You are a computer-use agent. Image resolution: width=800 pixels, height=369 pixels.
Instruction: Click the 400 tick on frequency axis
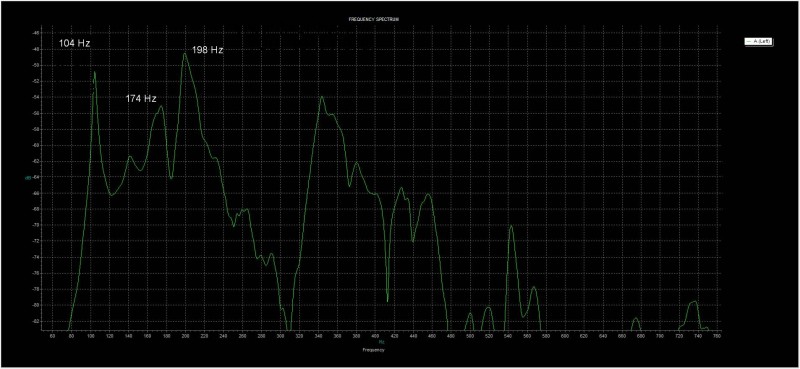[375, 336]
